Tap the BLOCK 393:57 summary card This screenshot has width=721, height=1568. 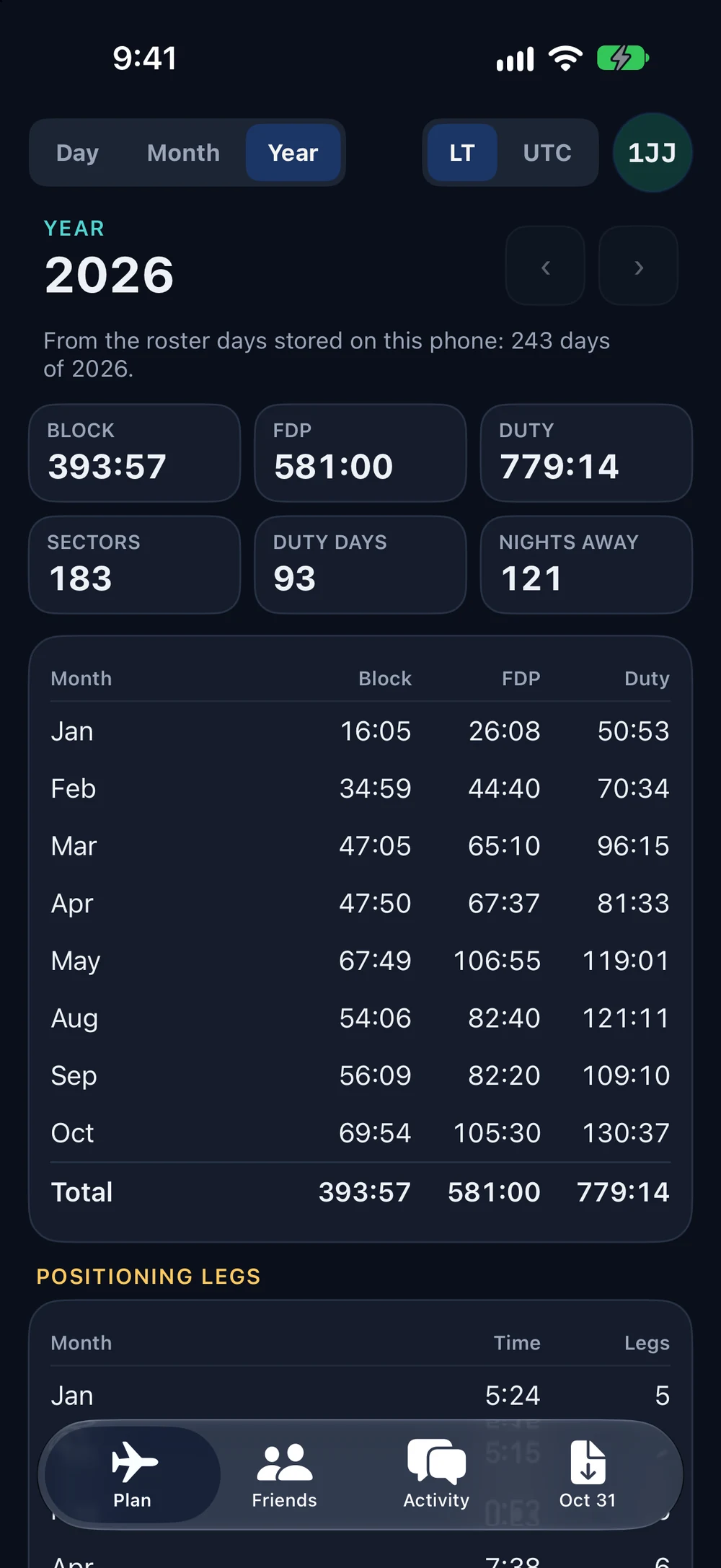click(135, 453)
